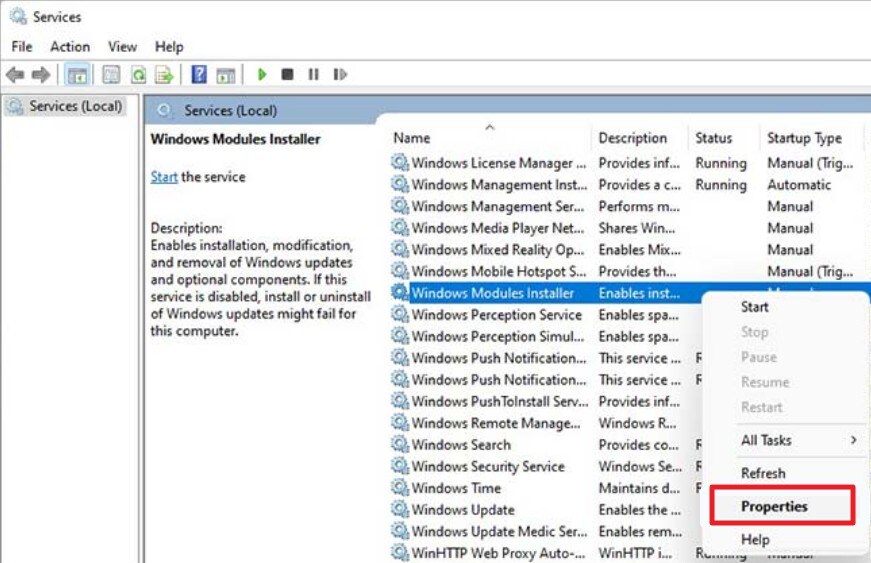Click 'Shares Win...' description cell

(637, 228)
